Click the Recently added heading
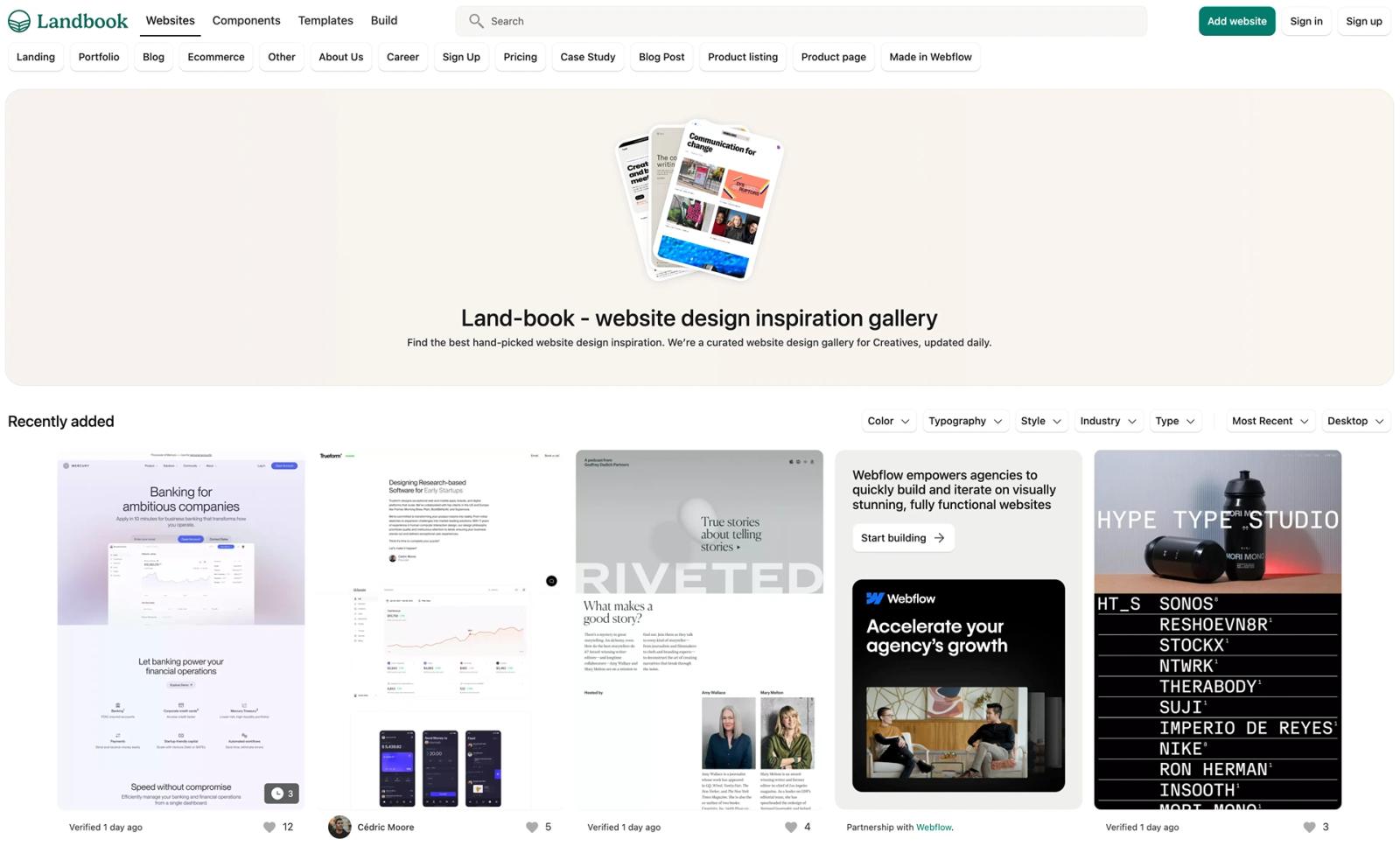 [x=61, y=422]
